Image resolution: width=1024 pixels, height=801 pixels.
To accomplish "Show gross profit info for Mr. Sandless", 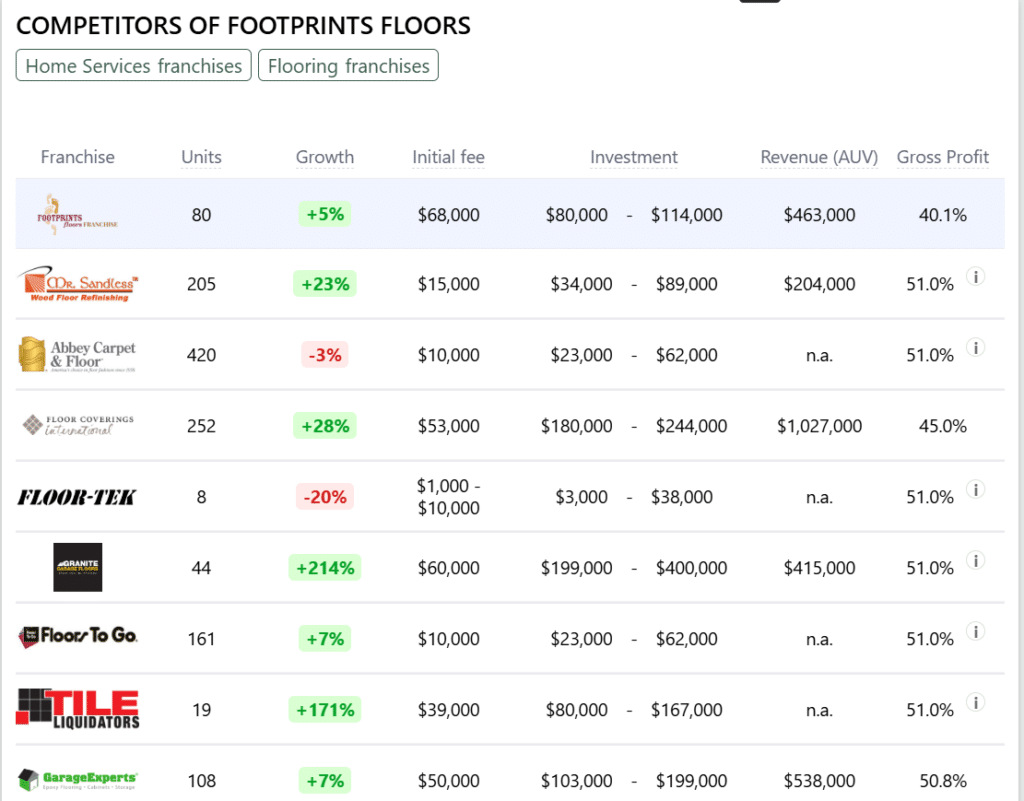I will [x=976, y=277].
